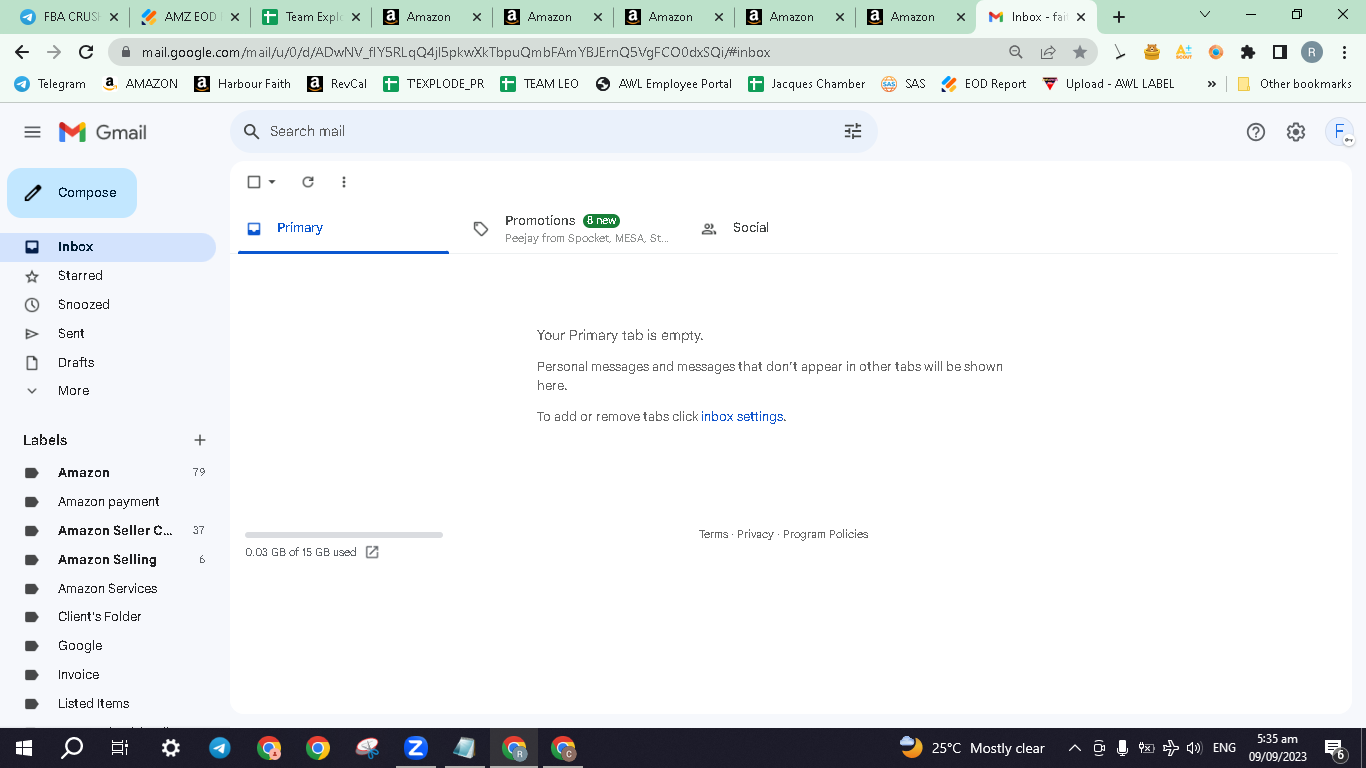Show hidden system tray icons
The image size is (1366, 768).
1075,748
